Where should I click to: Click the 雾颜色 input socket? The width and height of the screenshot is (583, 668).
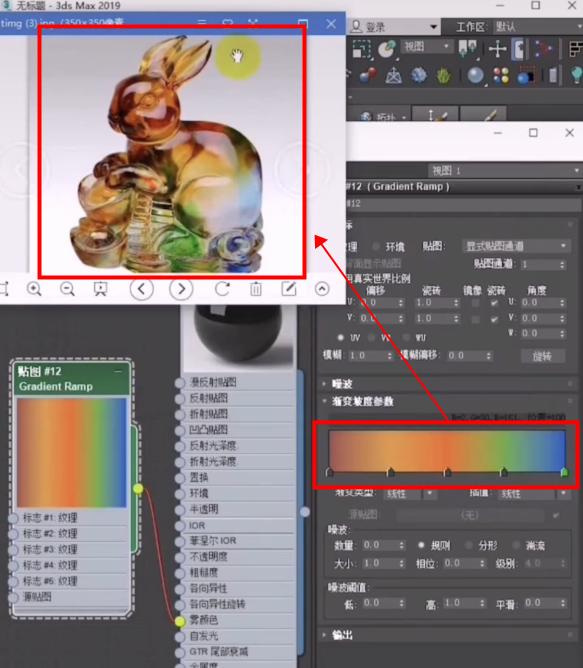click(180, 621)
